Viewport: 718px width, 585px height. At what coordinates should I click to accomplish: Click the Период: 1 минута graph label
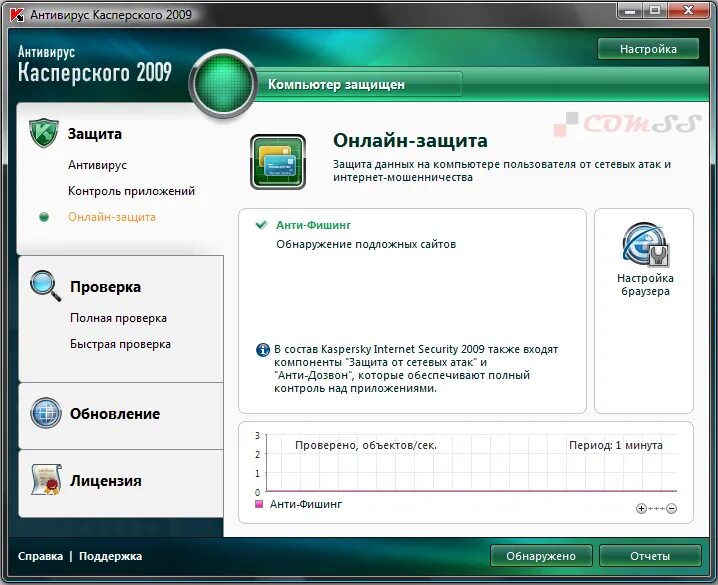click(x=615, y=445)
